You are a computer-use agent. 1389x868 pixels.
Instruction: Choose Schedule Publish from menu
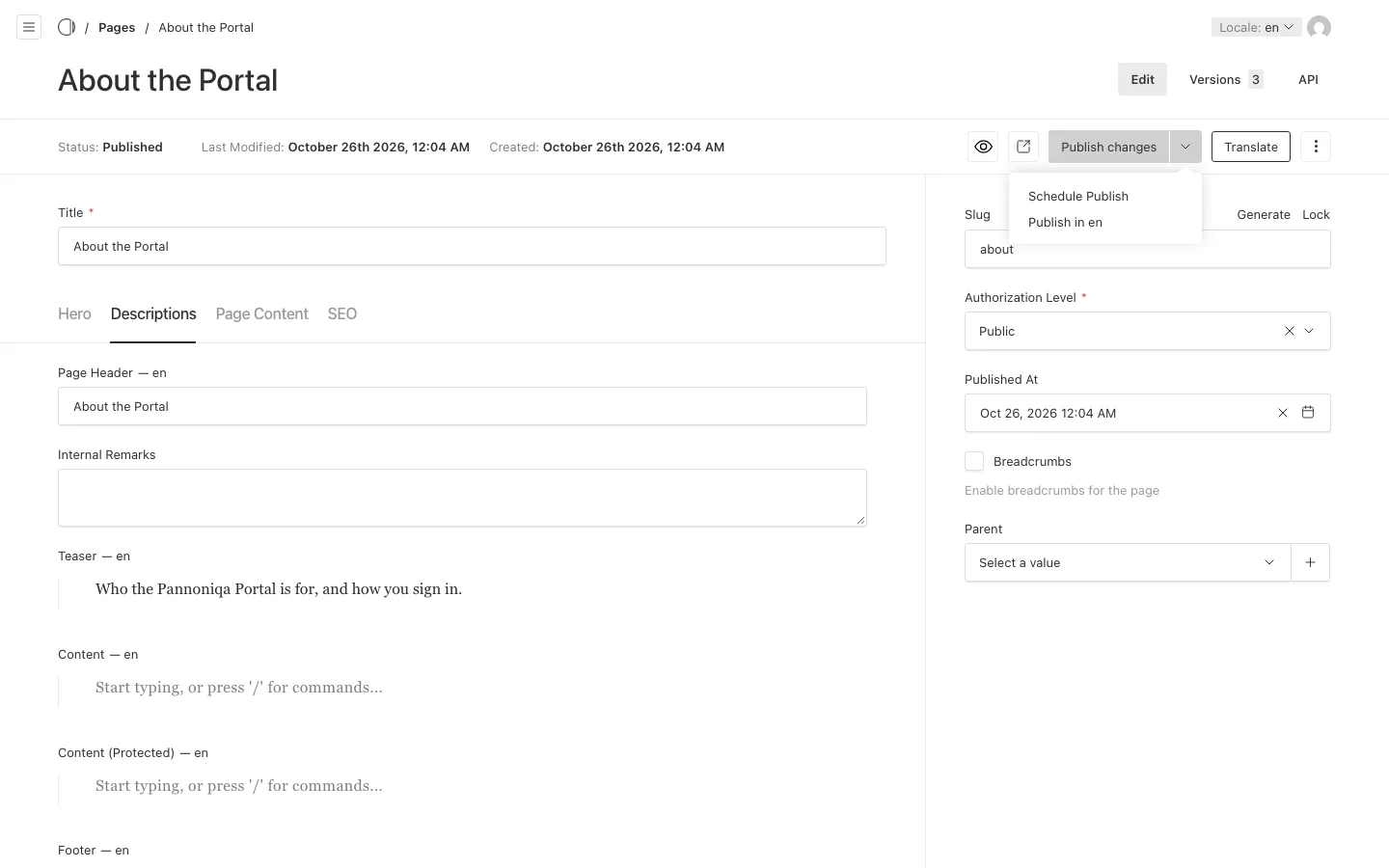1078,196
